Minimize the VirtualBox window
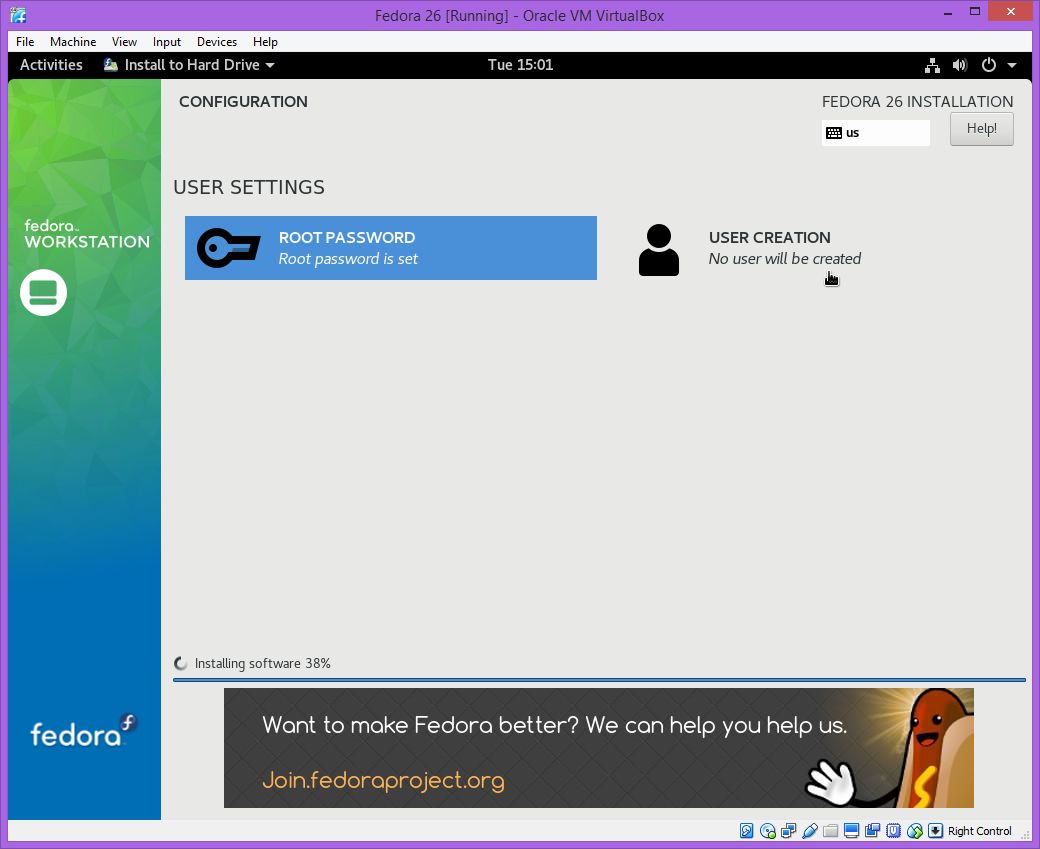 tap(948, 12)
